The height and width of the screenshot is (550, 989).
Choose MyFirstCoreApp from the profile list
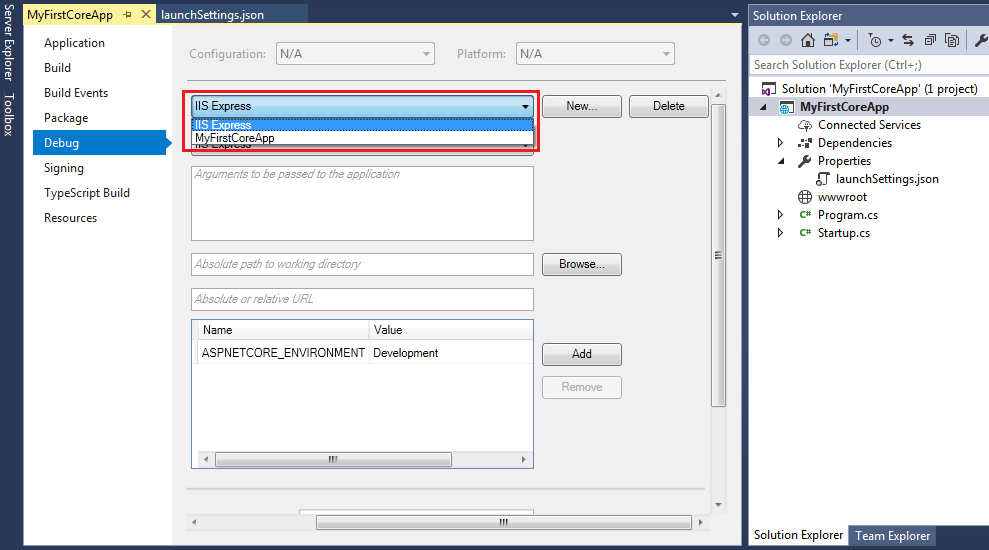[362, 138]
